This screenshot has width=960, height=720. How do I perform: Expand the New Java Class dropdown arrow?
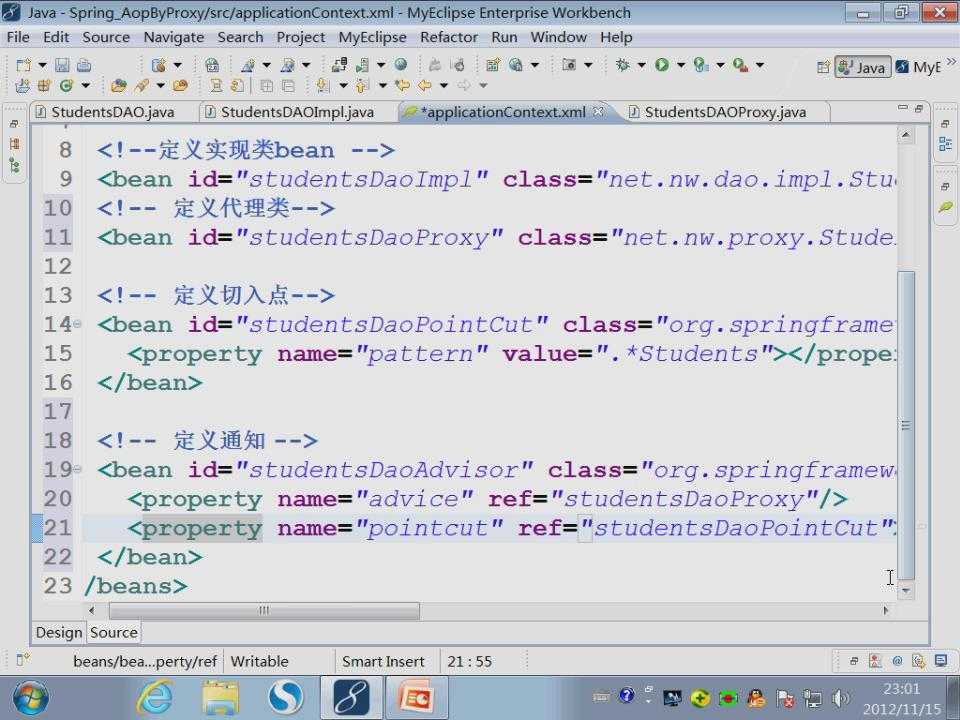(x=85, y=86)
